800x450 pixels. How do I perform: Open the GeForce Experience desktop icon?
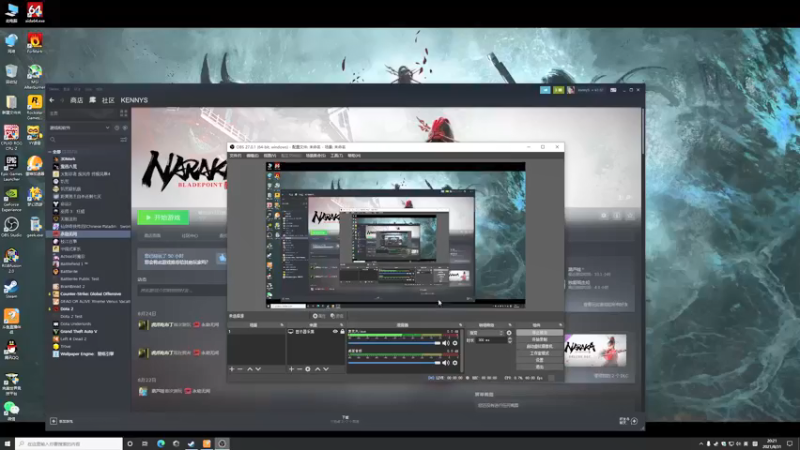pos(11,199)
